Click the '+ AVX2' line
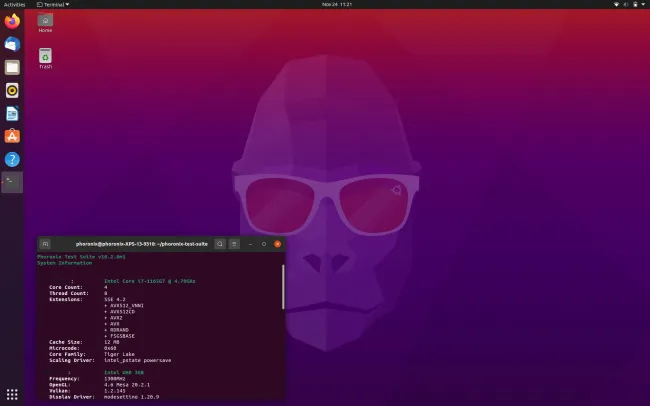The width and height of the screenshot is (650, 406). pyautogui.click(x=113, y=318)
